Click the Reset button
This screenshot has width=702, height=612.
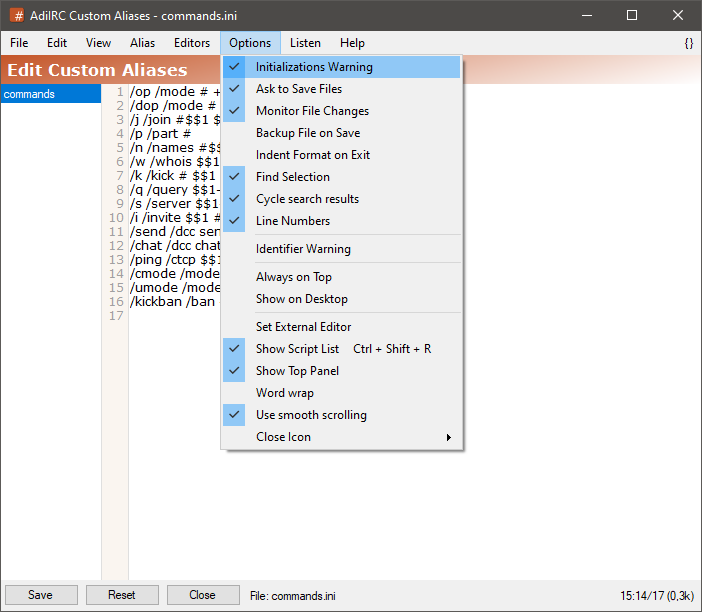click(122, 595)
